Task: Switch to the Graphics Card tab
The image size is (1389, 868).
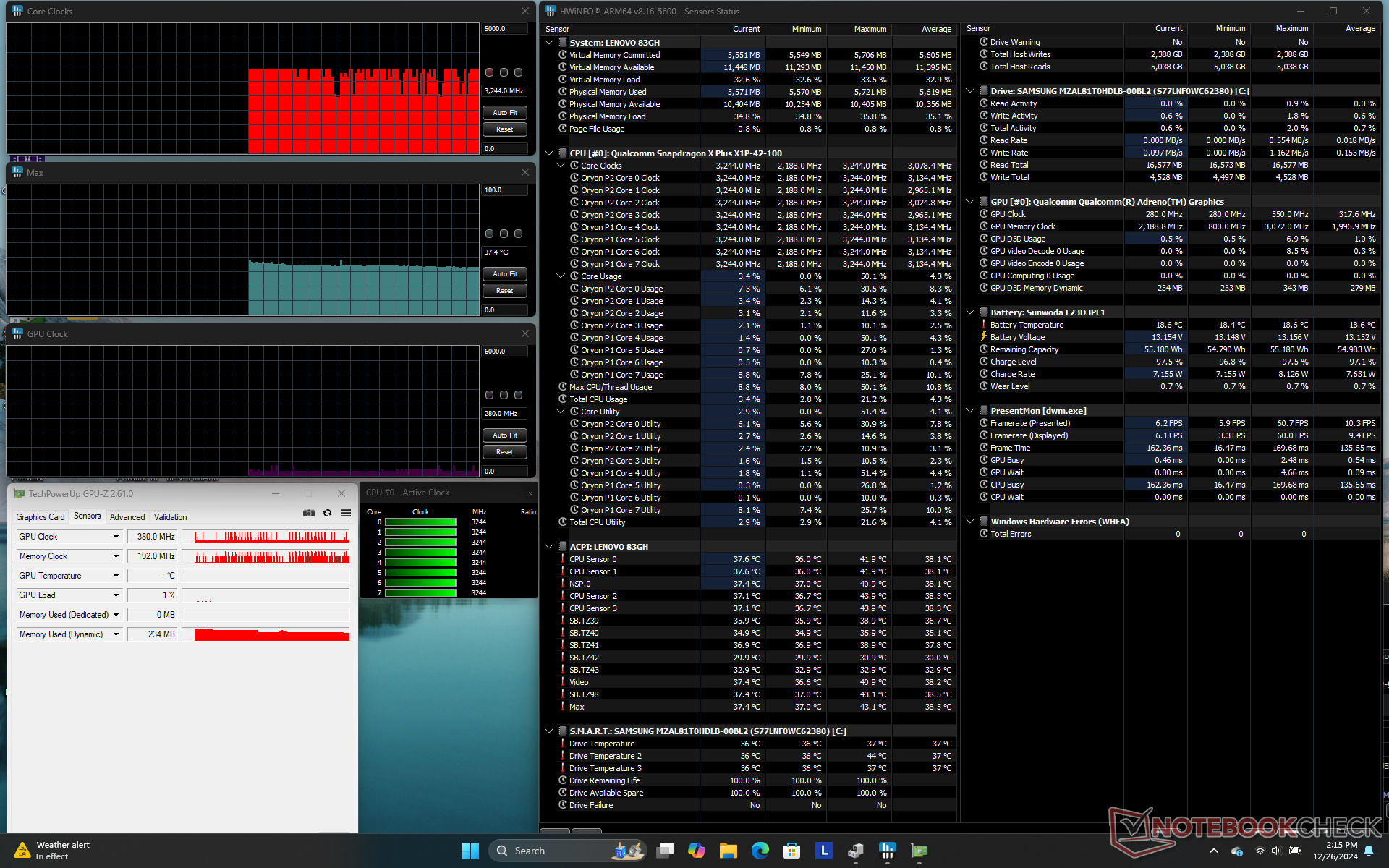Action: pos(41,516)
